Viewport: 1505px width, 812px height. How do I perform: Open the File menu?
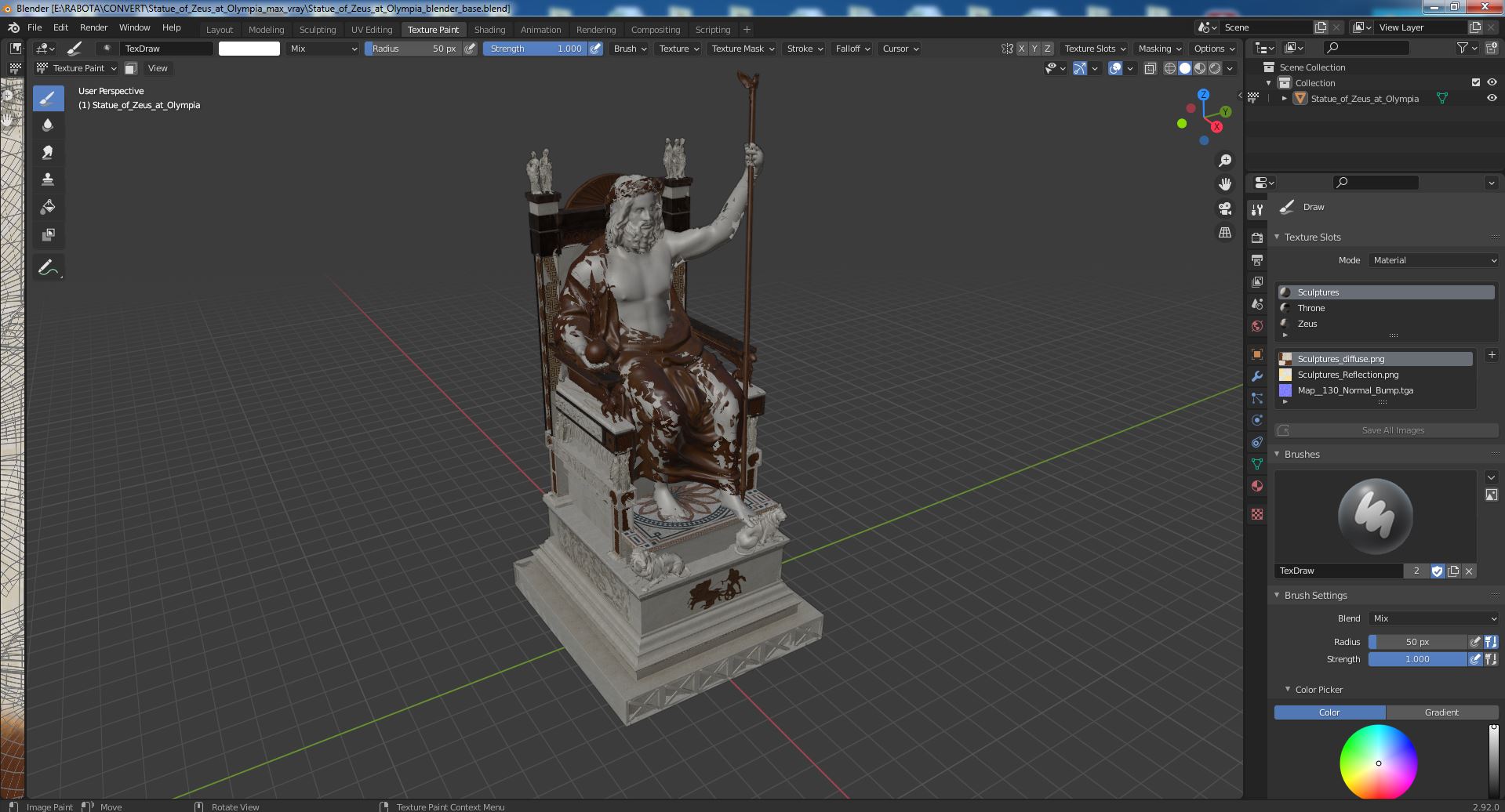(35, 27)
